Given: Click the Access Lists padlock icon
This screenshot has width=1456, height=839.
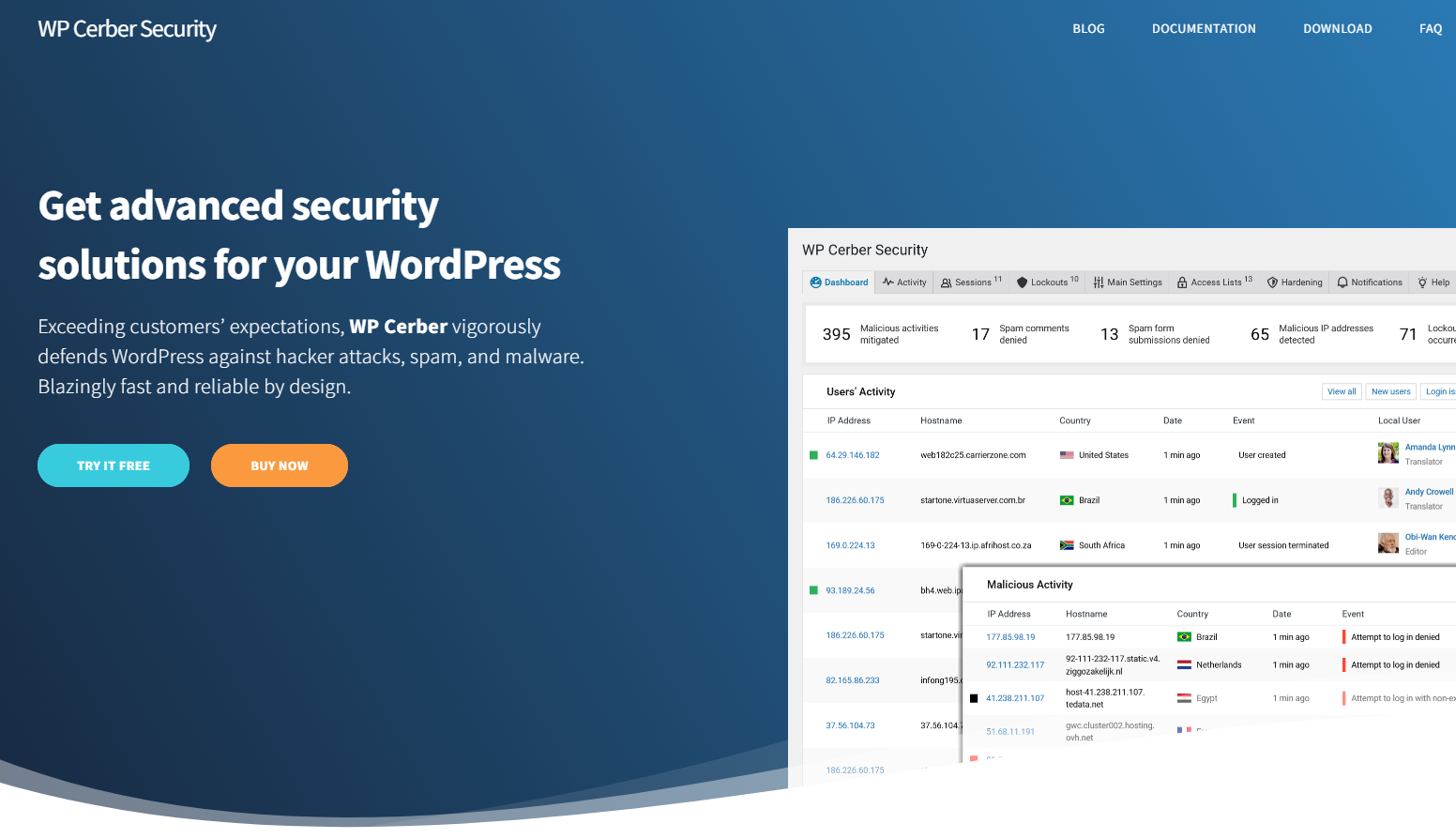Looking at the screenshot, I should pos(1182,282).
